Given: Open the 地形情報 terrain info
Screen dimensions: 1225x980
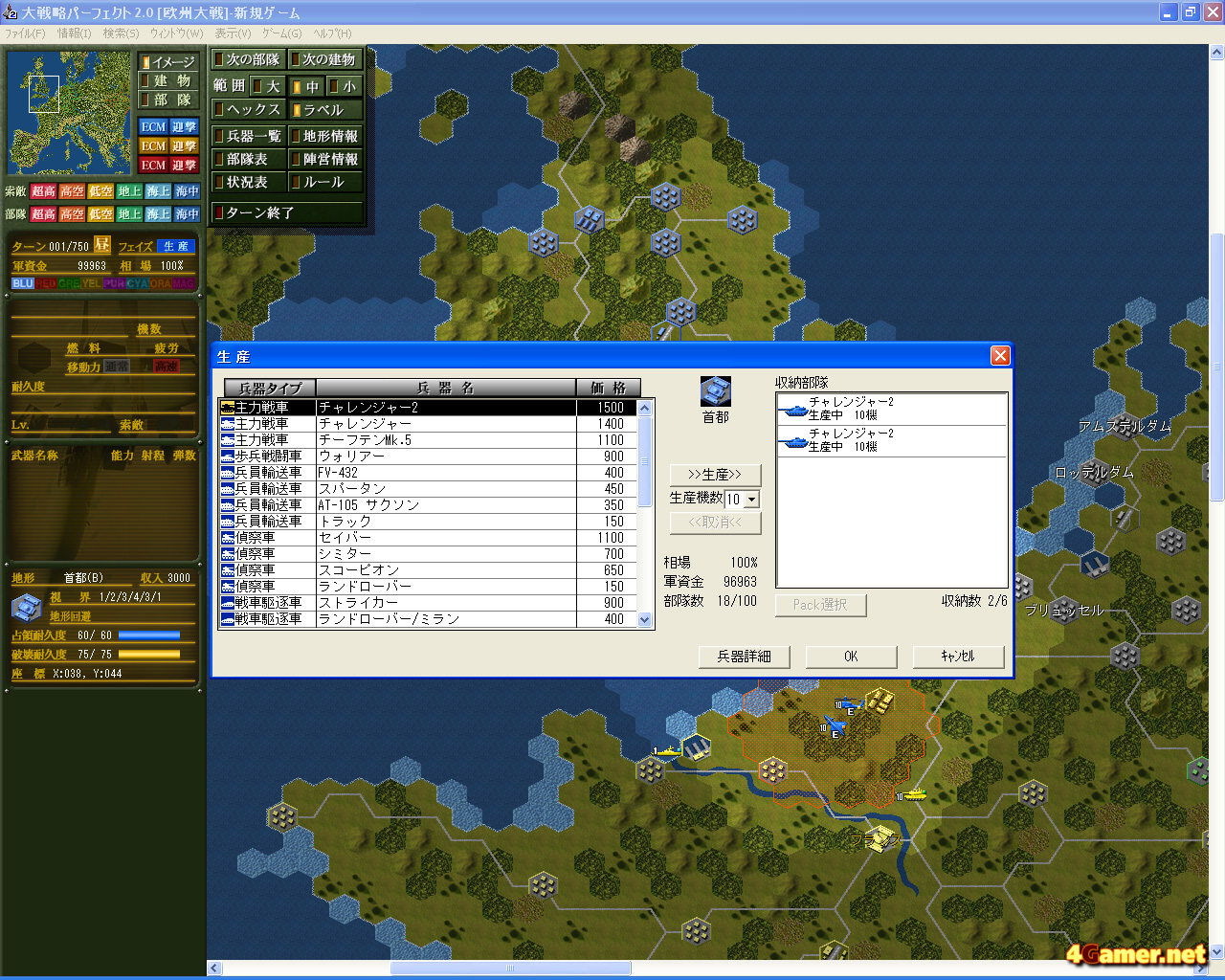Looking at the screenshot, I should coord(325,136).
